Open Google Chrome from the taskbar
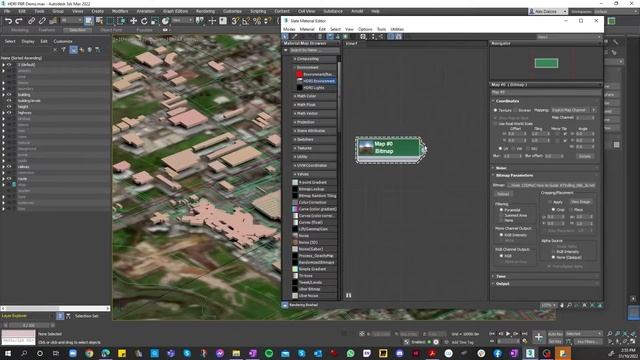Viewport: 640px width, 360px height. 89,353
